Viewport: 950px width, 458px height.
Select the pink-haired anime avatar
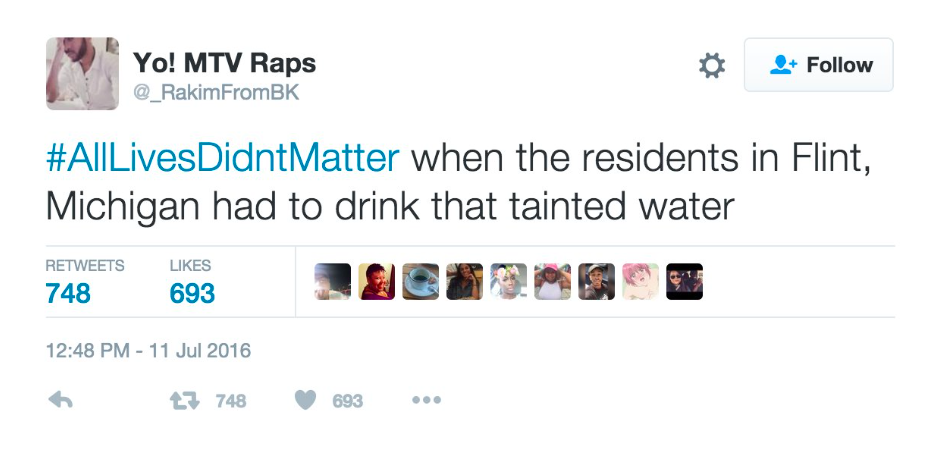click(640, 282)
